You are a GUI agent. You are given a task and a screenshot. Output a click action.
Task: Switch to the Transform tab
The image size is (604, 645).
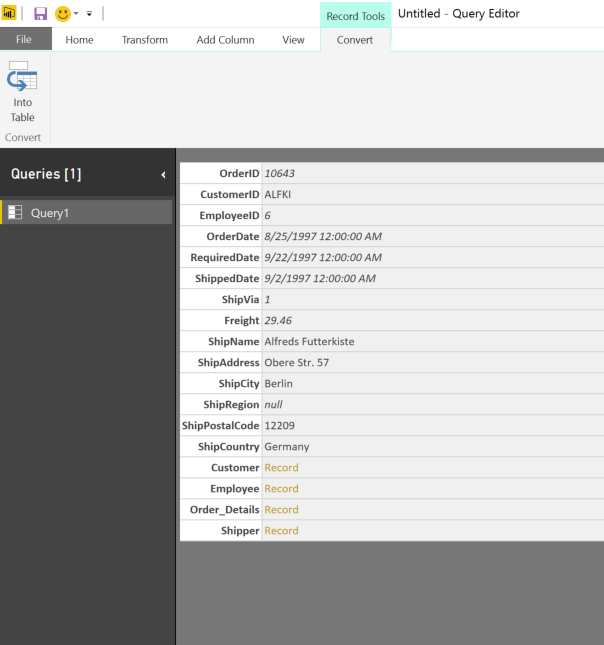pos(145,40)
